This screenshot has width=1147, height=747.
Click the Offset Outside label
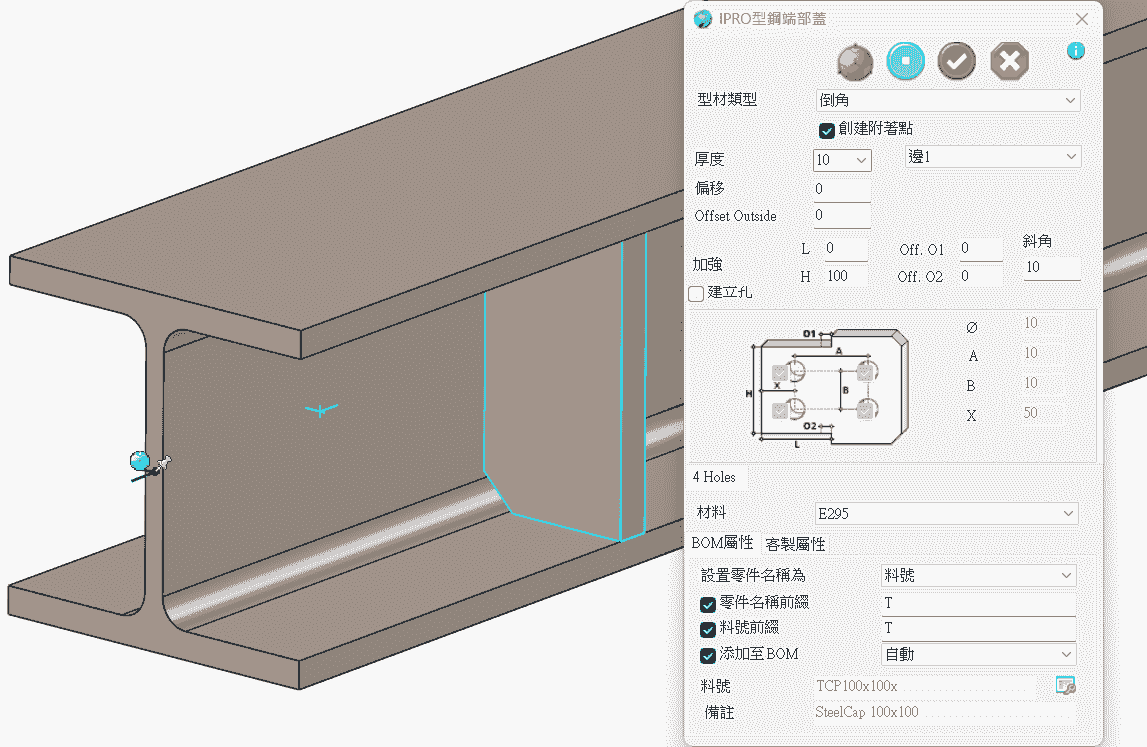[735, 216]
